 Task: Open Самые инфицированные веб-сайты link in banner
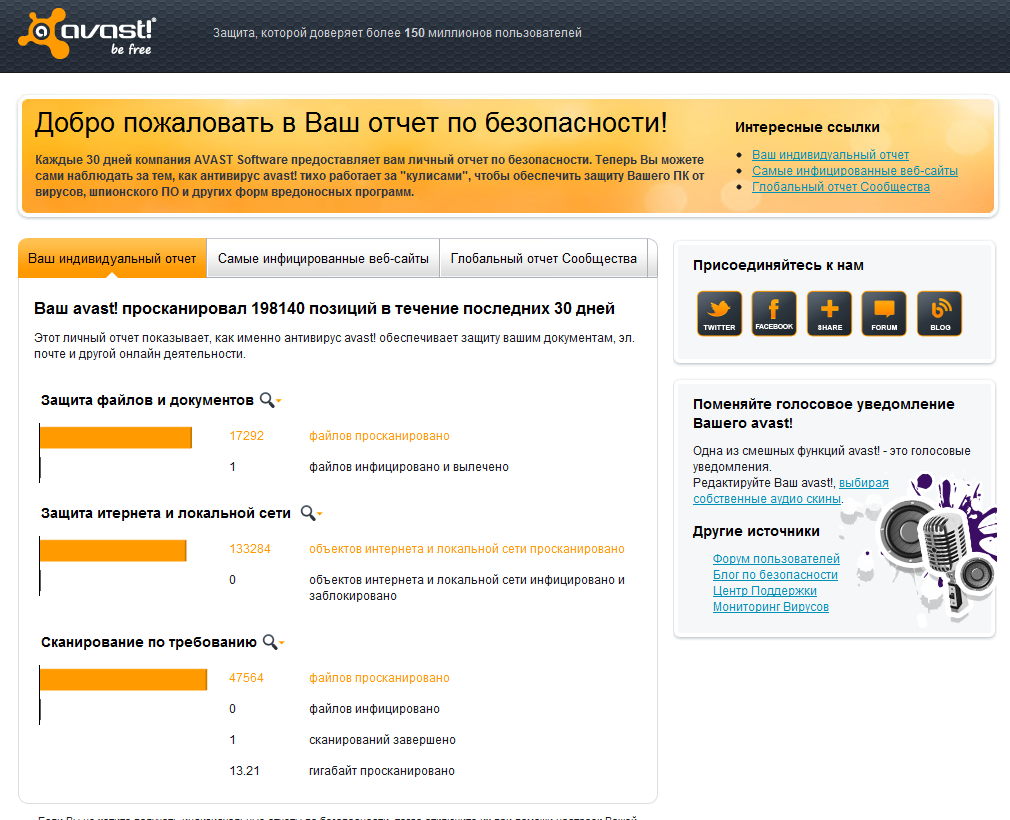(x=855, y=171)
